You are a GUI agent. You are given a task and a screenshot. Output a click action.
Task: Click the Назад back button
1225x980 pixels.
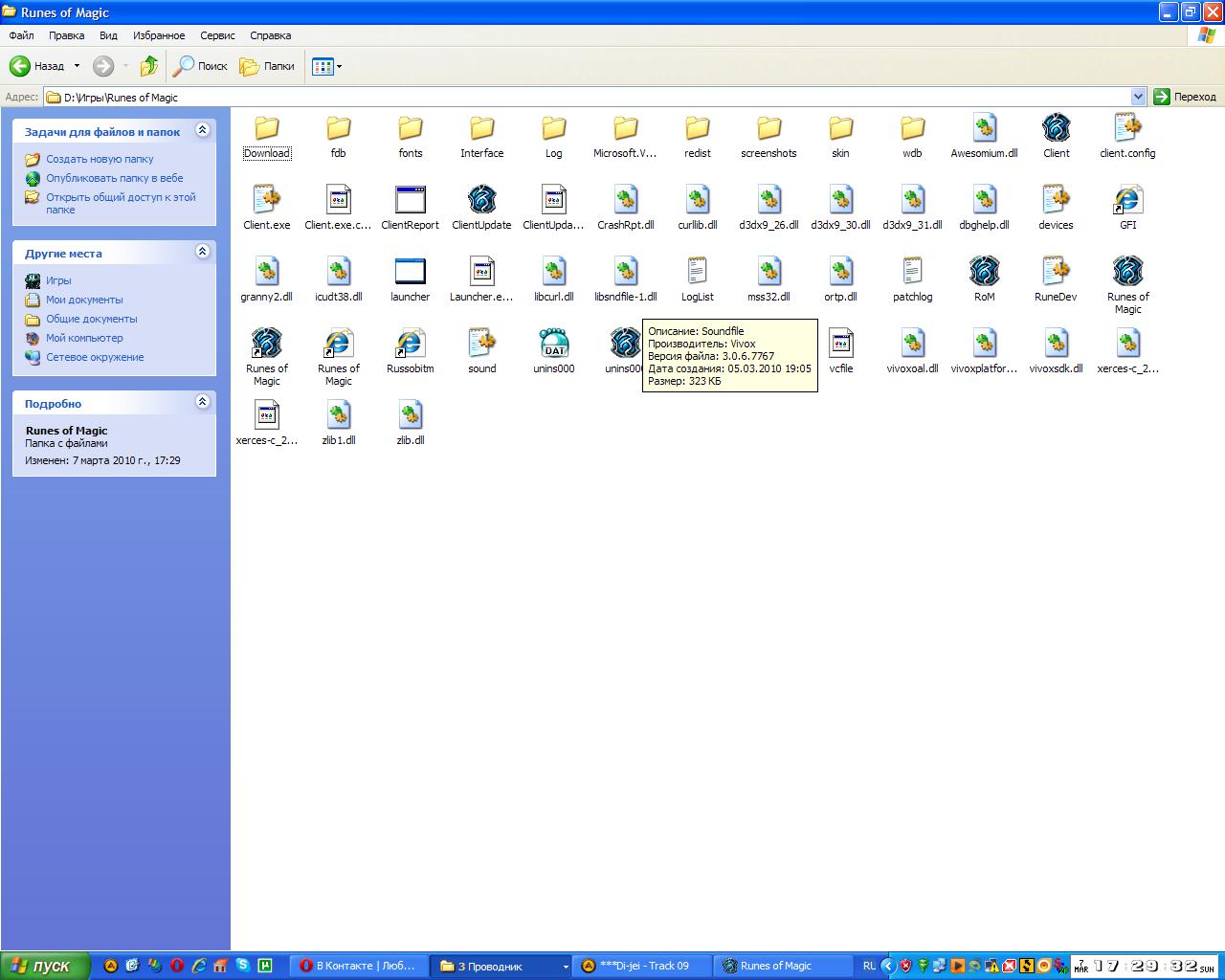pos(37,66)
